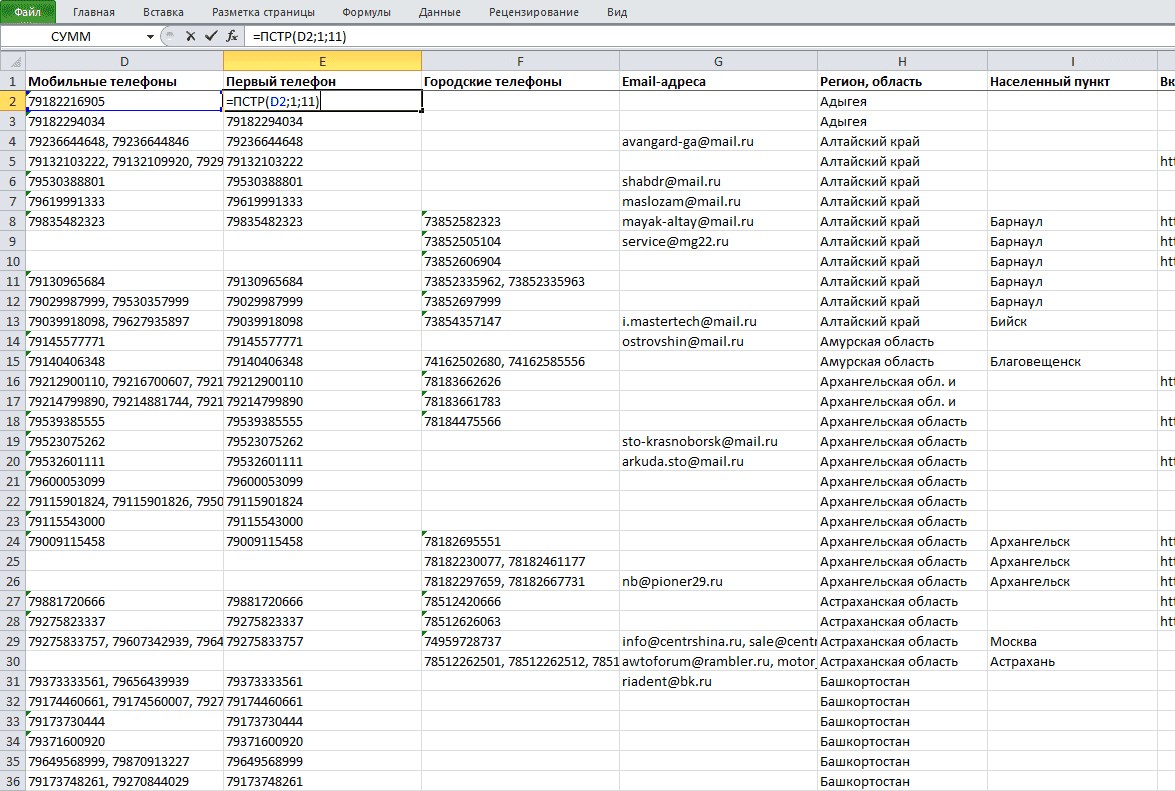Screen dimensions: 1175x791
Task: Open the Данные ribbon tab
Action: (440, 12)
